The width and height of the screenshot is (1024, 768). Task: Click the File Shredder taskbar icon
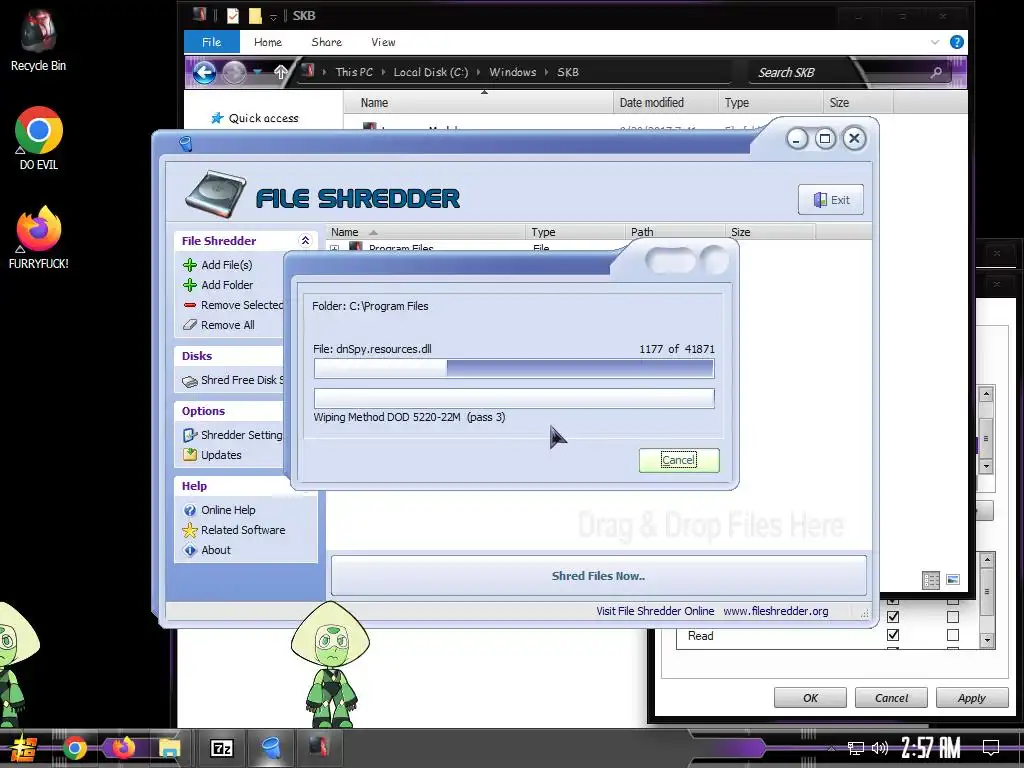coord(270,748)
